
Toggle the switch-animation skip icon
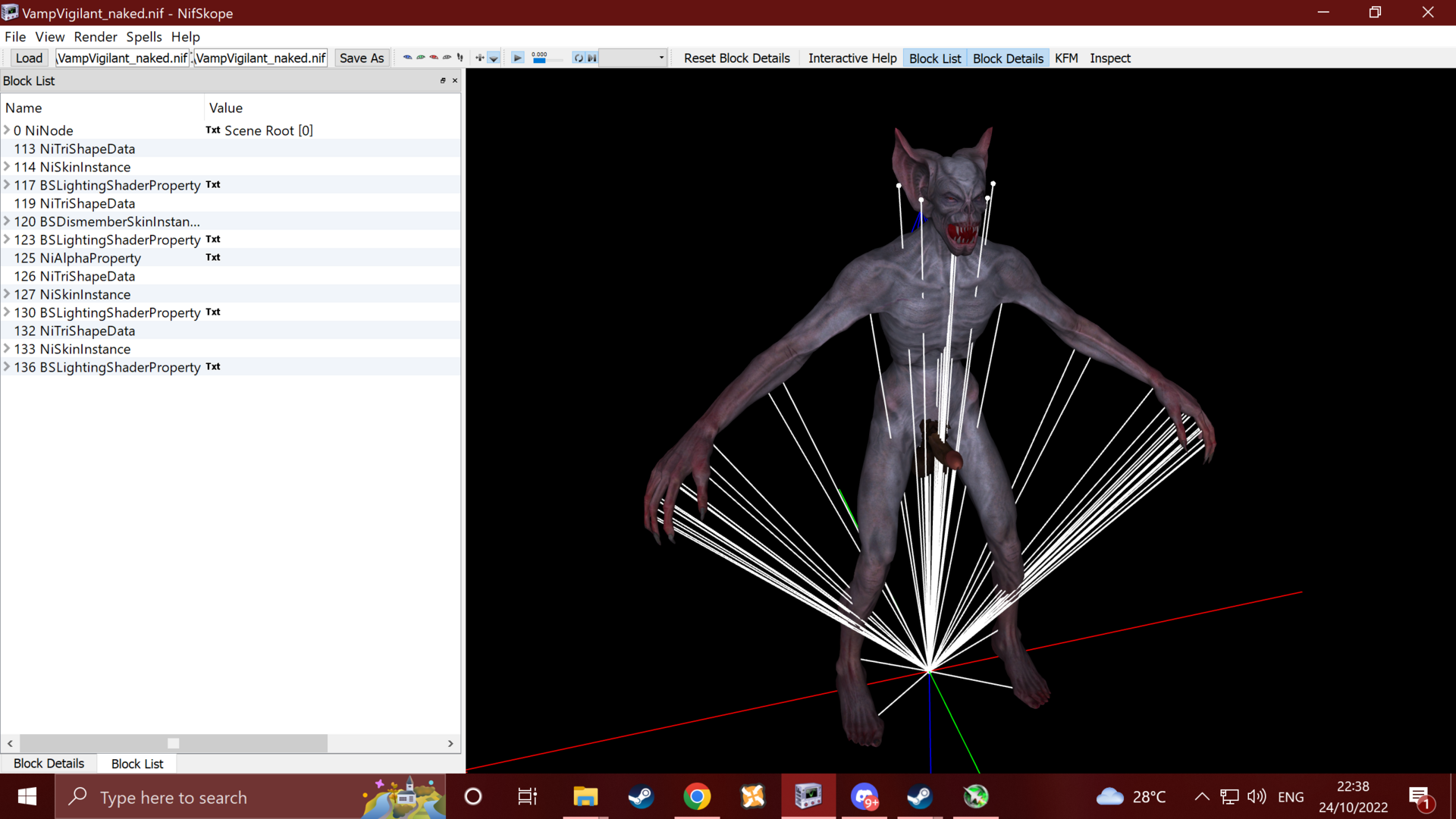591,58
